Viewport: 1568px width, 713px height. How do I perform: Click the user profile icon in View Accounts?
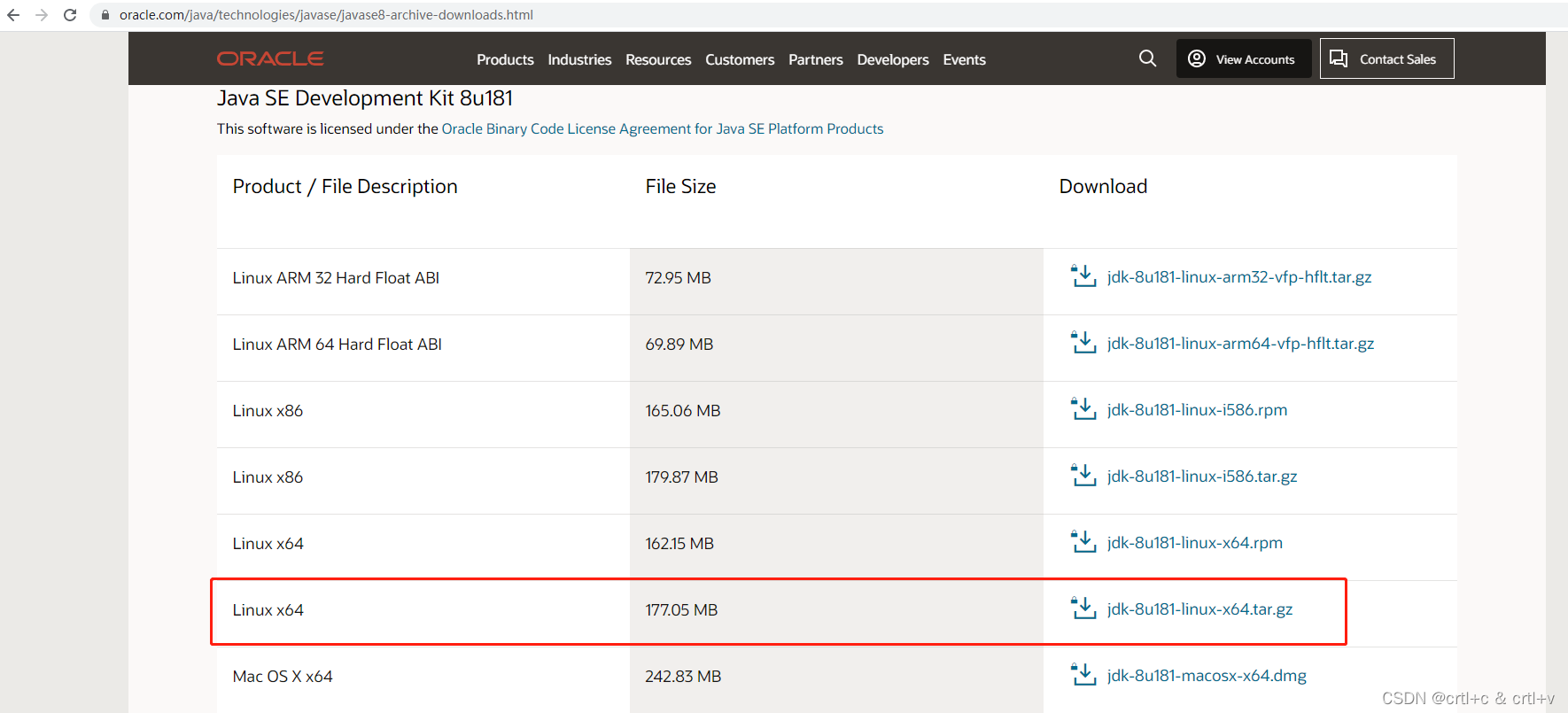point(1197,58)
